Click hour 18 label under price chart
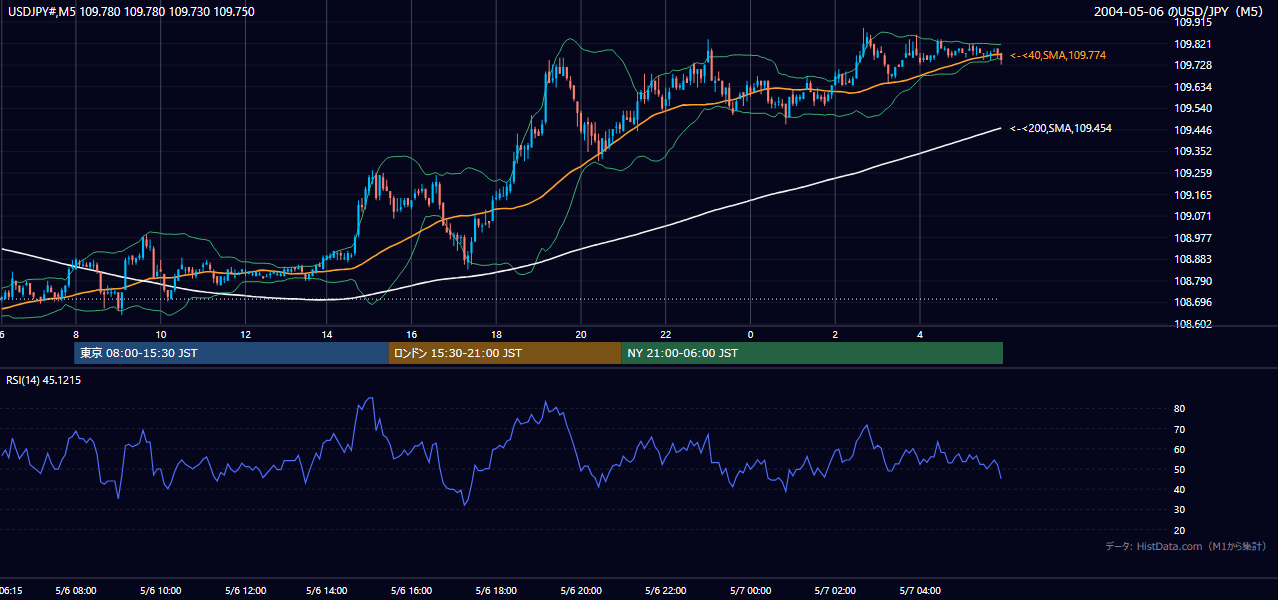The image size is (1278, 600). pos(496,335)
